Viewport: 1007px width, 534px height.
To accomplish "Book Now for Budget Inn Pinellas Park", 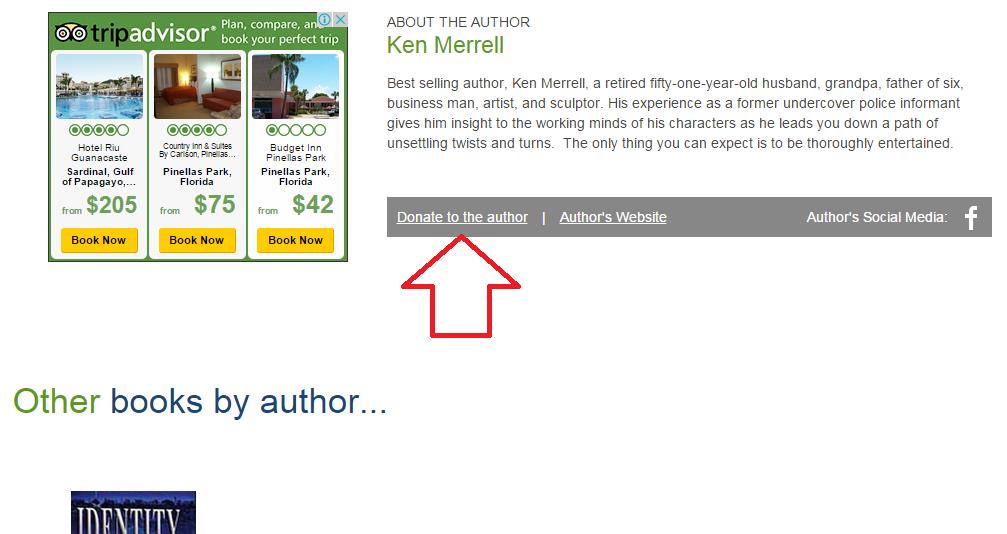I will point(295,240).
